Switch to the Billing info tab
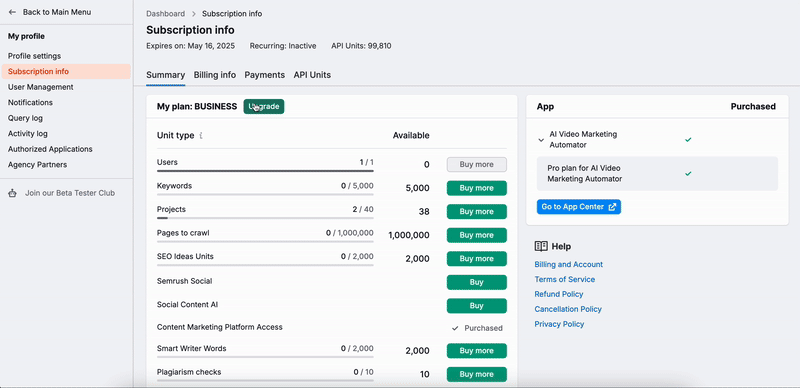This screenshot has height=388, width=800. pyautogui.click(x=215, y=75)
